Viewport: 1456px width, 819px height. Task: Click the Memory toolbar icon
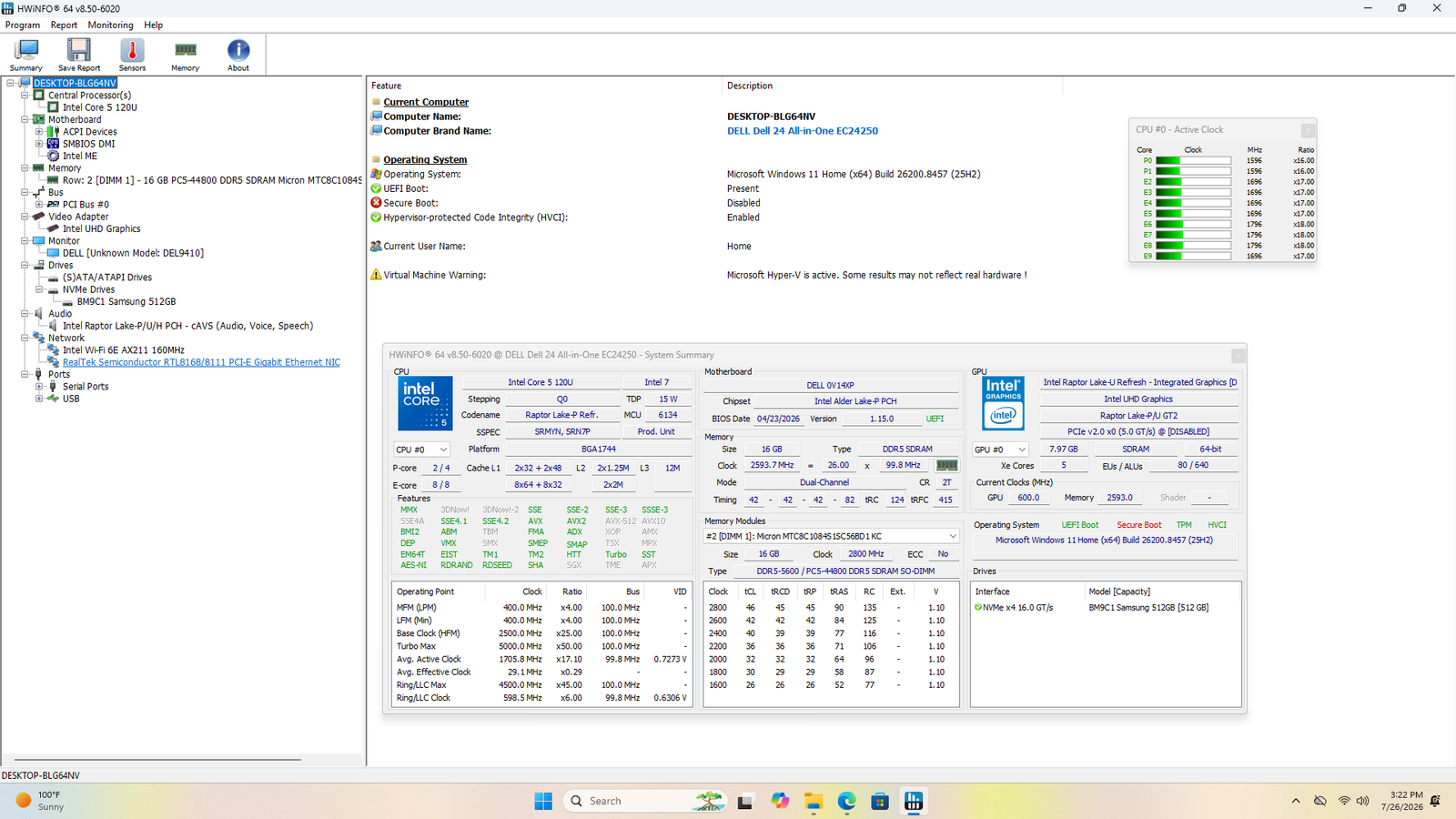(185, 56)
